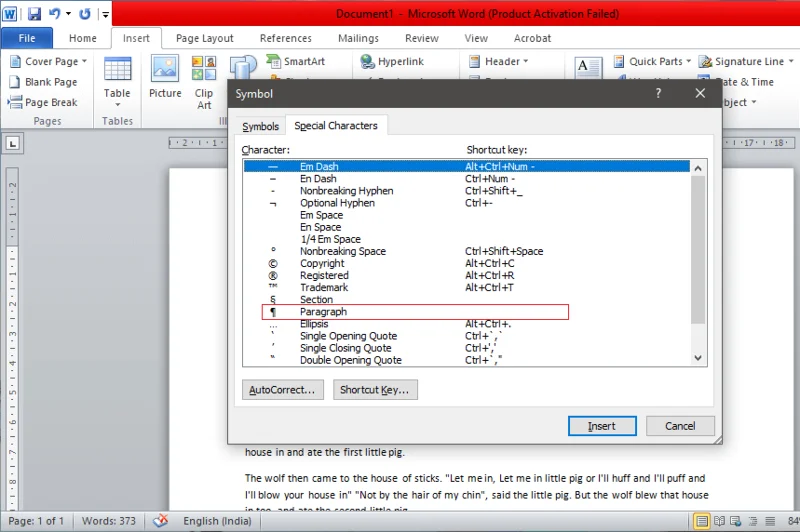Select the Em Dash character row
This screenshot has height=532, width=800.
point(466,166)
